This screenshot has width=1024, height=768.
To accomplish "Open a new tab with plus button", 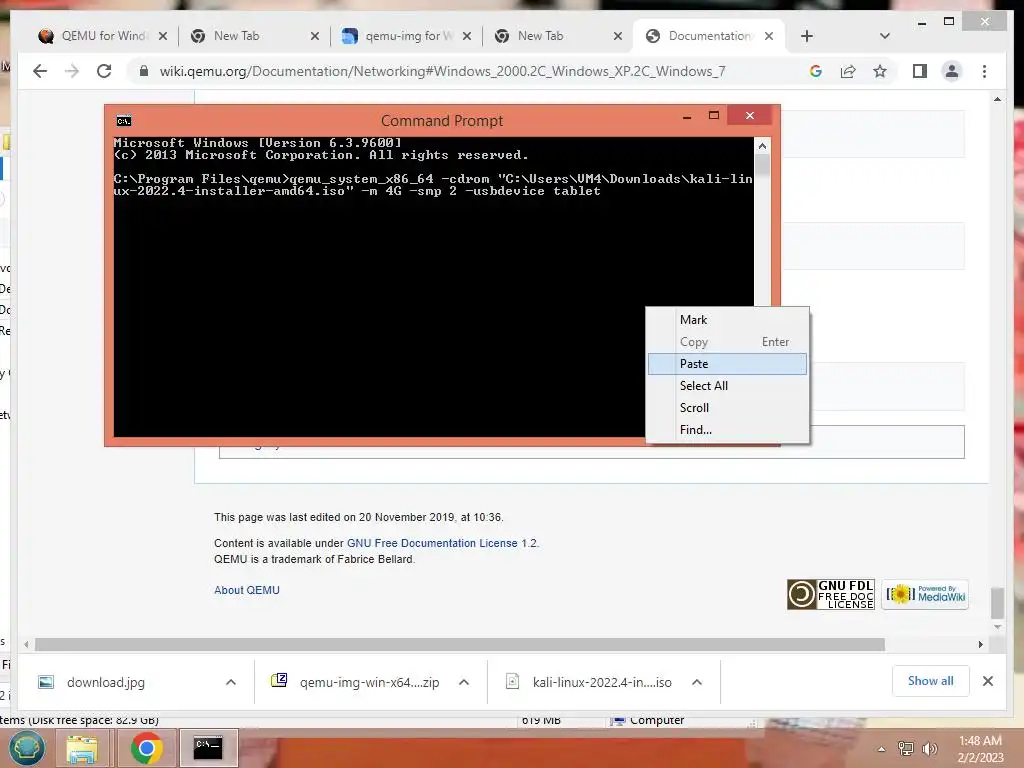I will [807, 36].
